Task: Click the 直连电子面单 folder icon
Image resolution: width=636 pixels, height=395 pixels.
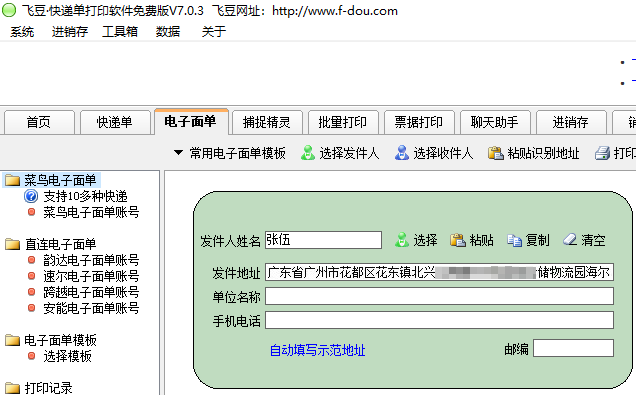Action: 13,244
